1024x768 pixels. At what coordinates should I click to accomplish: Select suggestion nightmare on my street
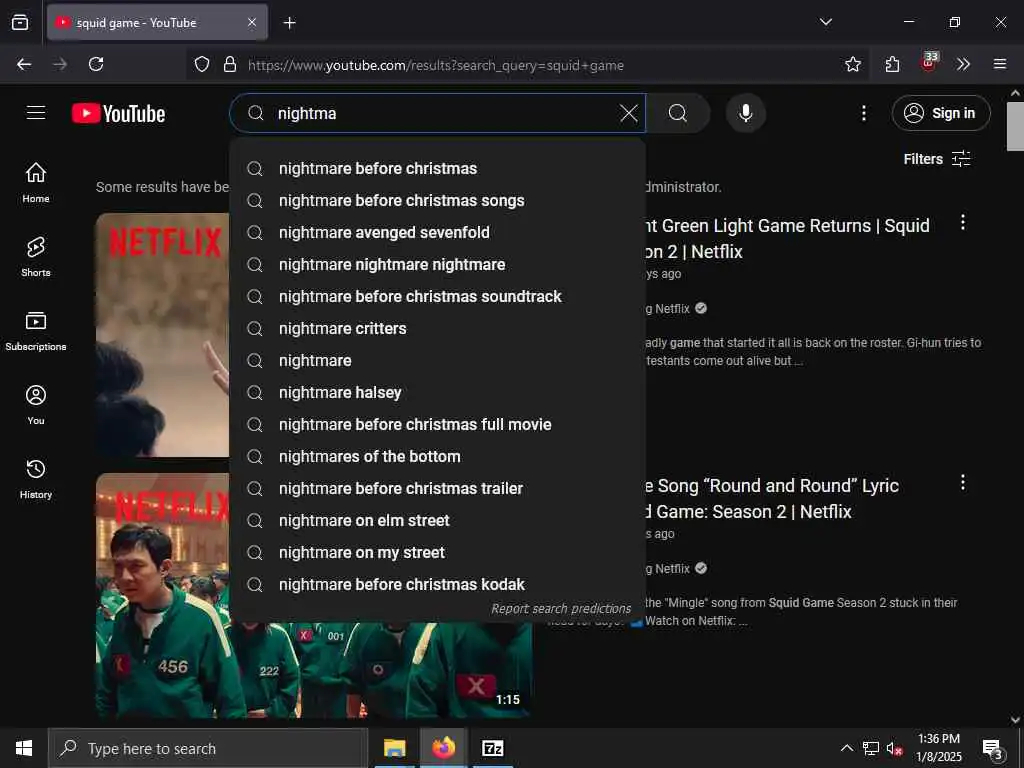point(438,552)
